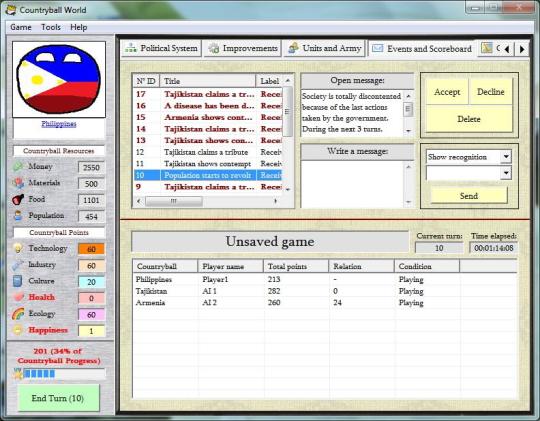This screenshot has height=421, width=540.
Task: Click the Philippines country link
Action: tap(59, 124)
